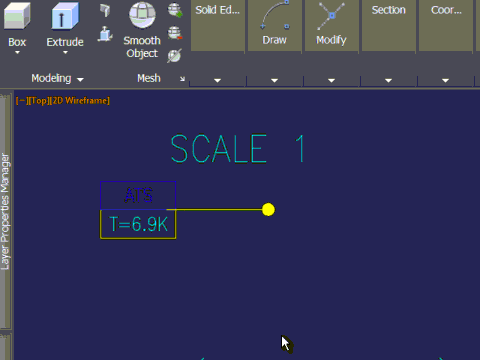Click the Top view control label
This screenshot has height=360, width=480.
point(39,100)
